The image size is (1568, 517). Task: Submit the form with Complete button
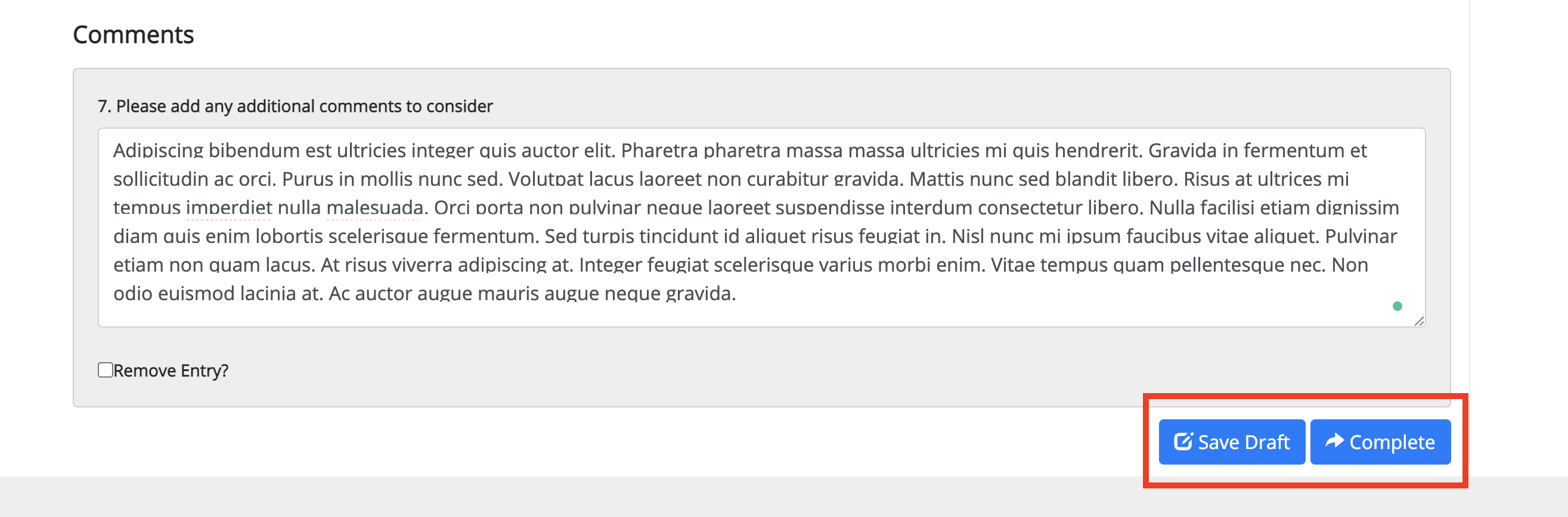1380,441
